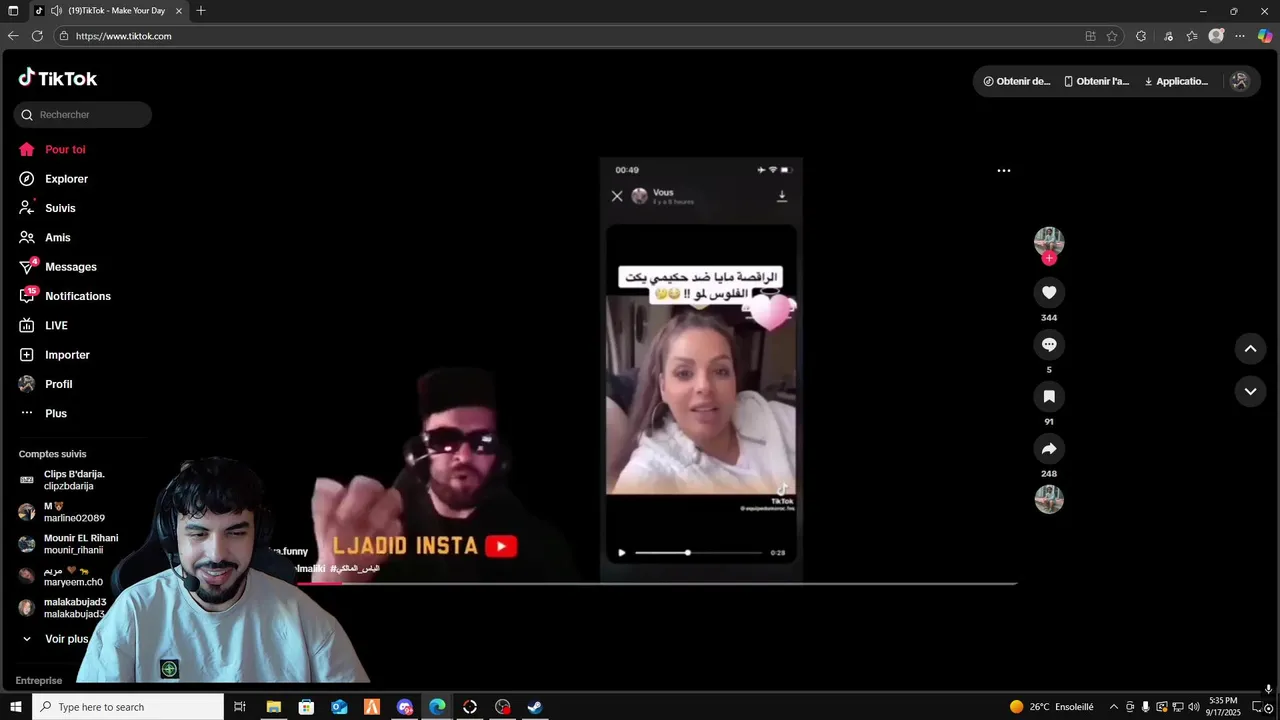Seek on the TikTok video progress bar

coord(657,583)
